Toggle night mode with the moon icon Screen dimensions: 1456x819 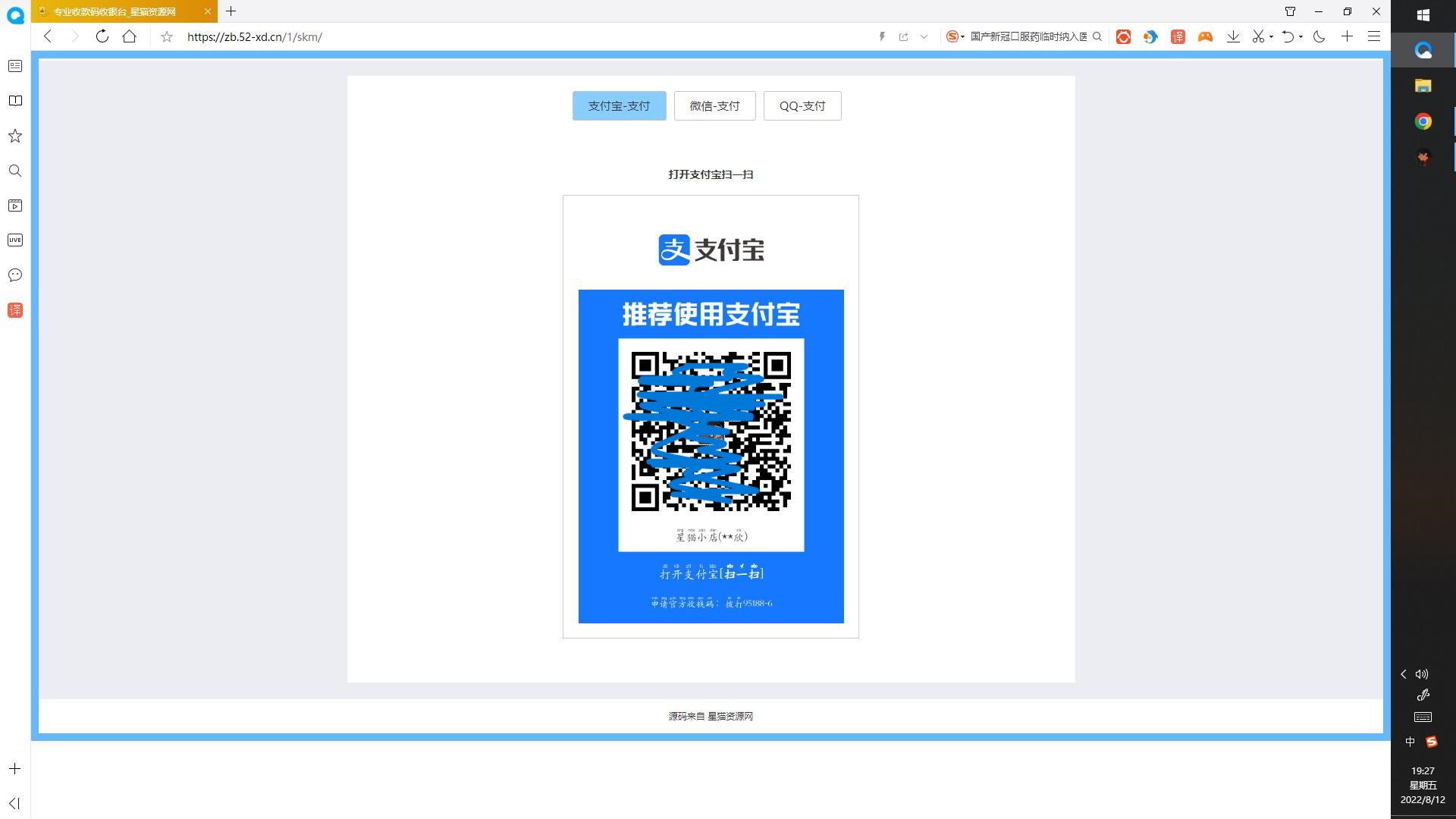[x=1318, y=36]
